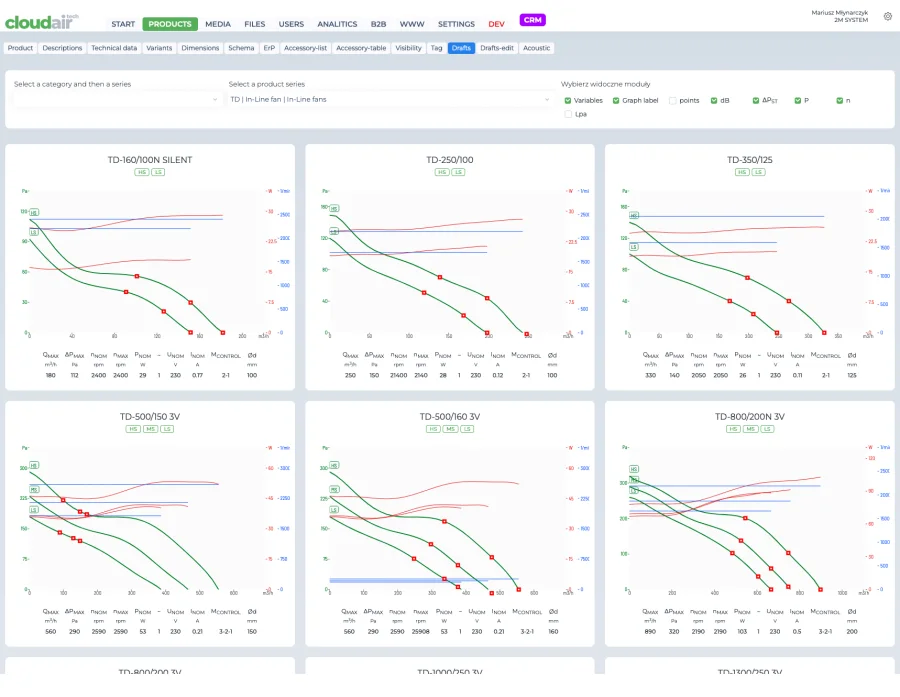Open the product series dropdown
900x697 pixels.
coord(390,99)
